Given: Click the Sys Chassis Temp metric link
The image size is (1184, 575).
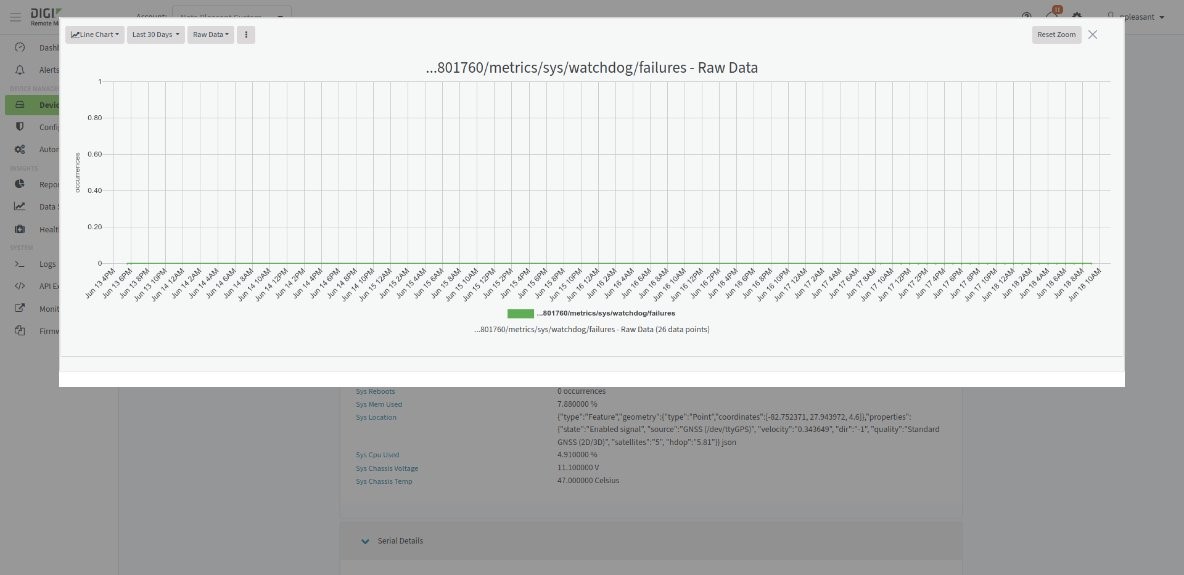Looking at the screenshot, I should [x=384, y=481].
